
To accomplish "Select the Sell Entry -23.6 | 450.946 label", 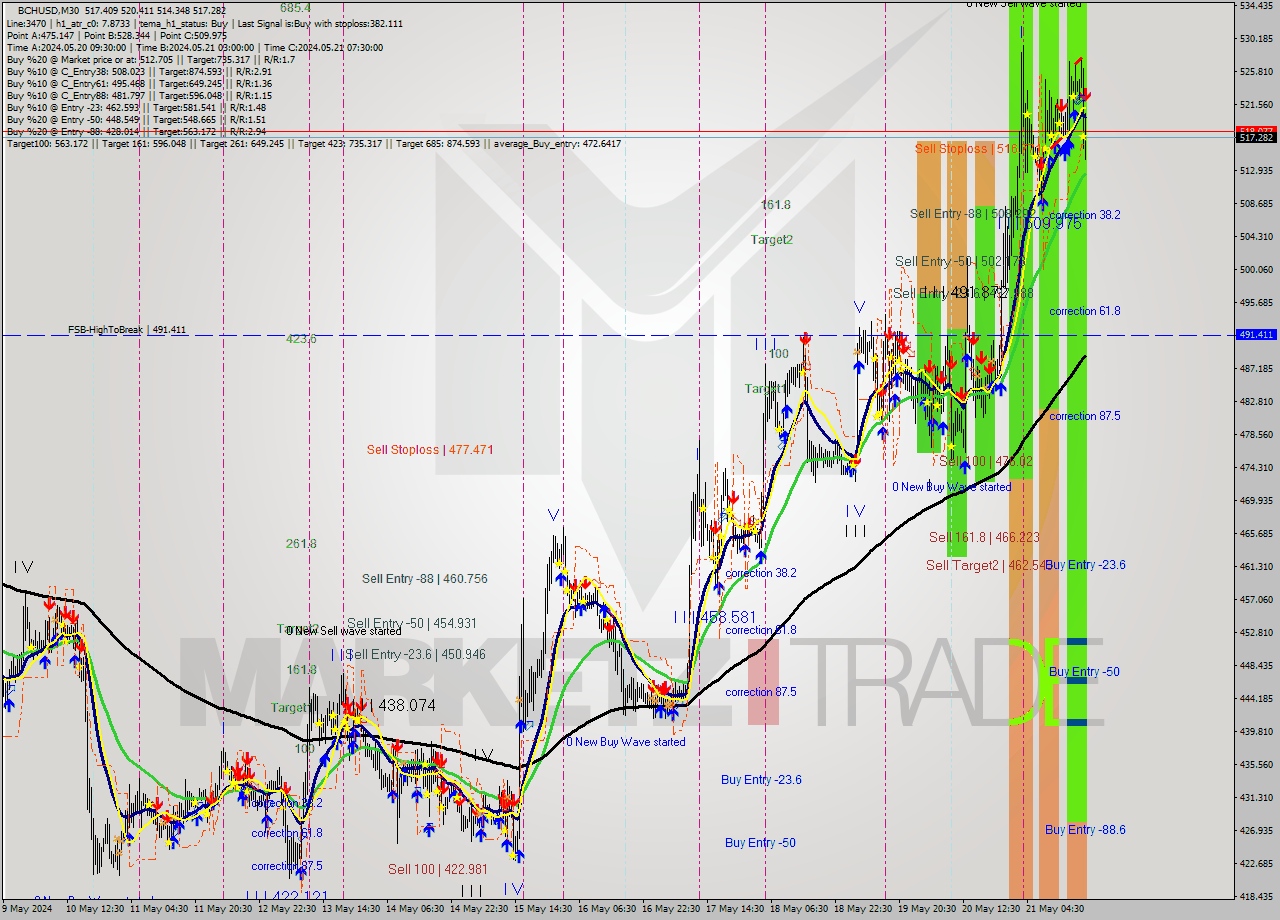I will (415, 655).
